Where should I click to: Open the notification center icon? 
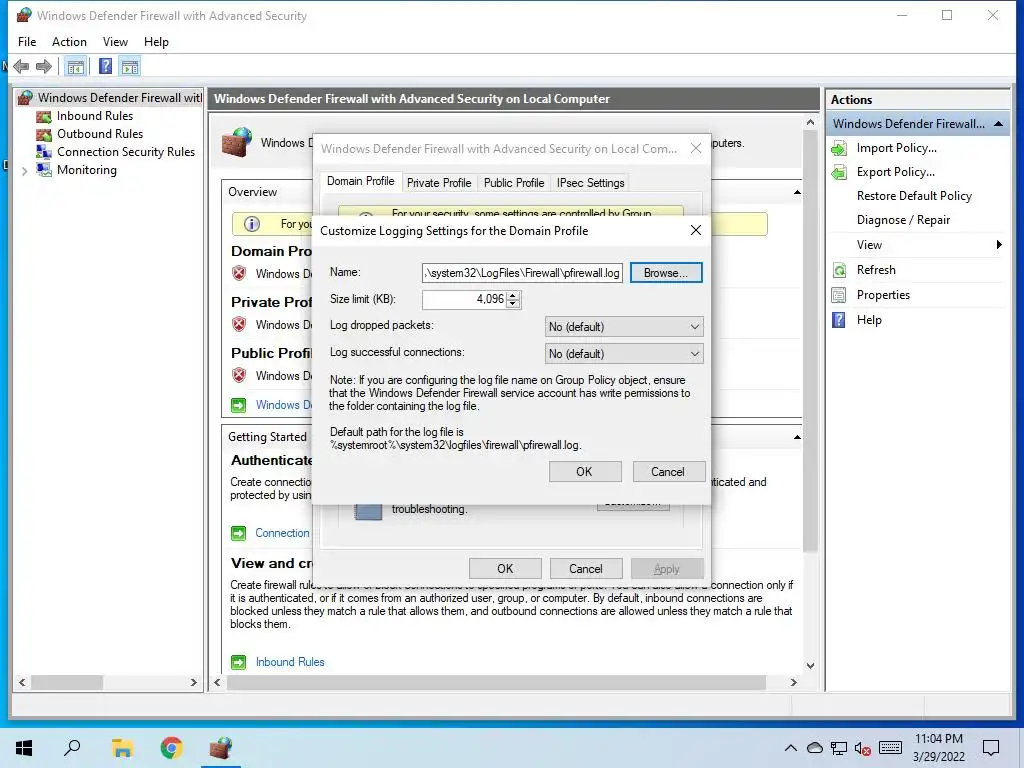point(991,748)
